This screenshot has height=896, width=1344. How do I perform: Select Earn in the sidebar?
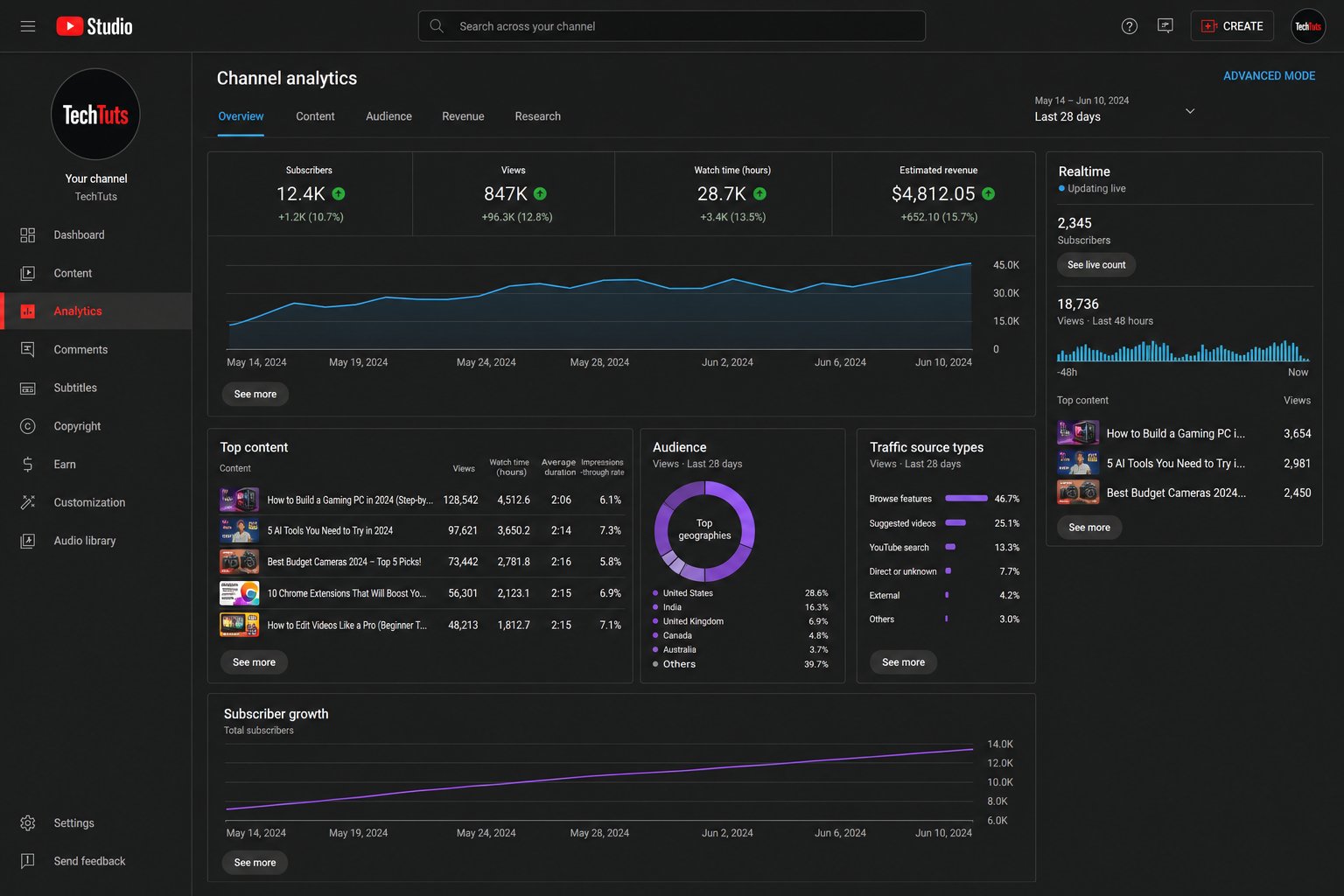[x=96, y=465]
